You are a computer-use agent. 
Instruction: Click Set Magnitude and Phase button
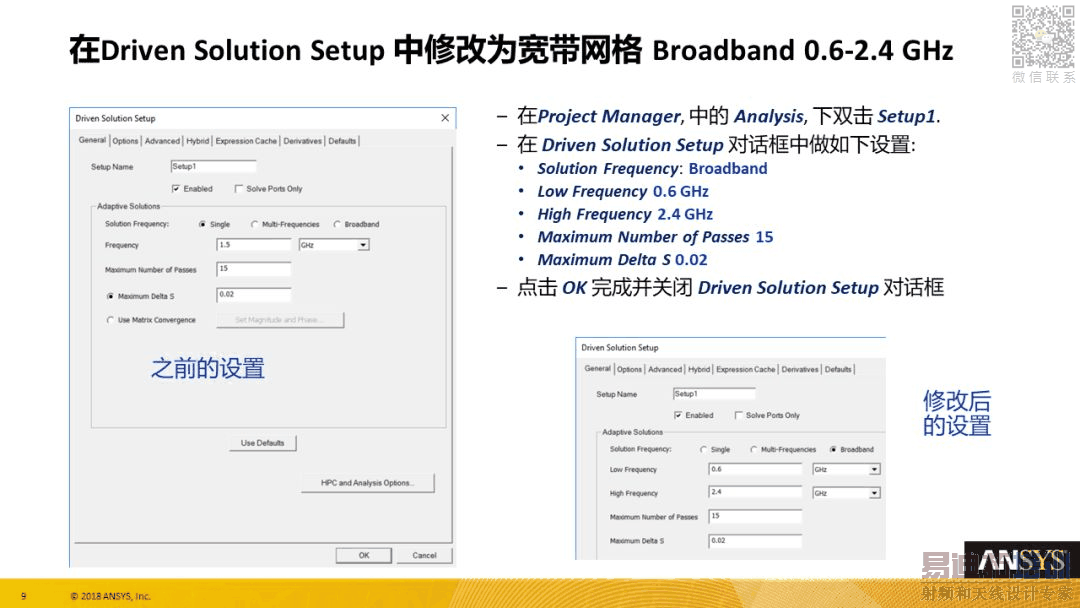point(280,320)
